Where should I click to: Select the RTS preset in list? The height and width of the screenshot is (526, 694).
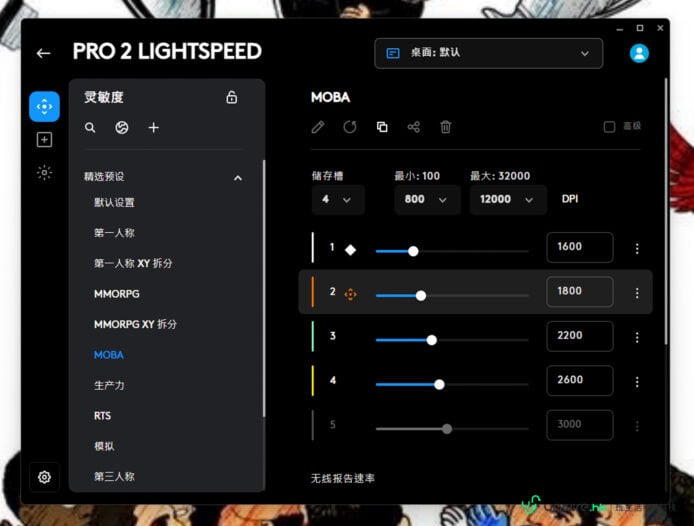(102, 416)
